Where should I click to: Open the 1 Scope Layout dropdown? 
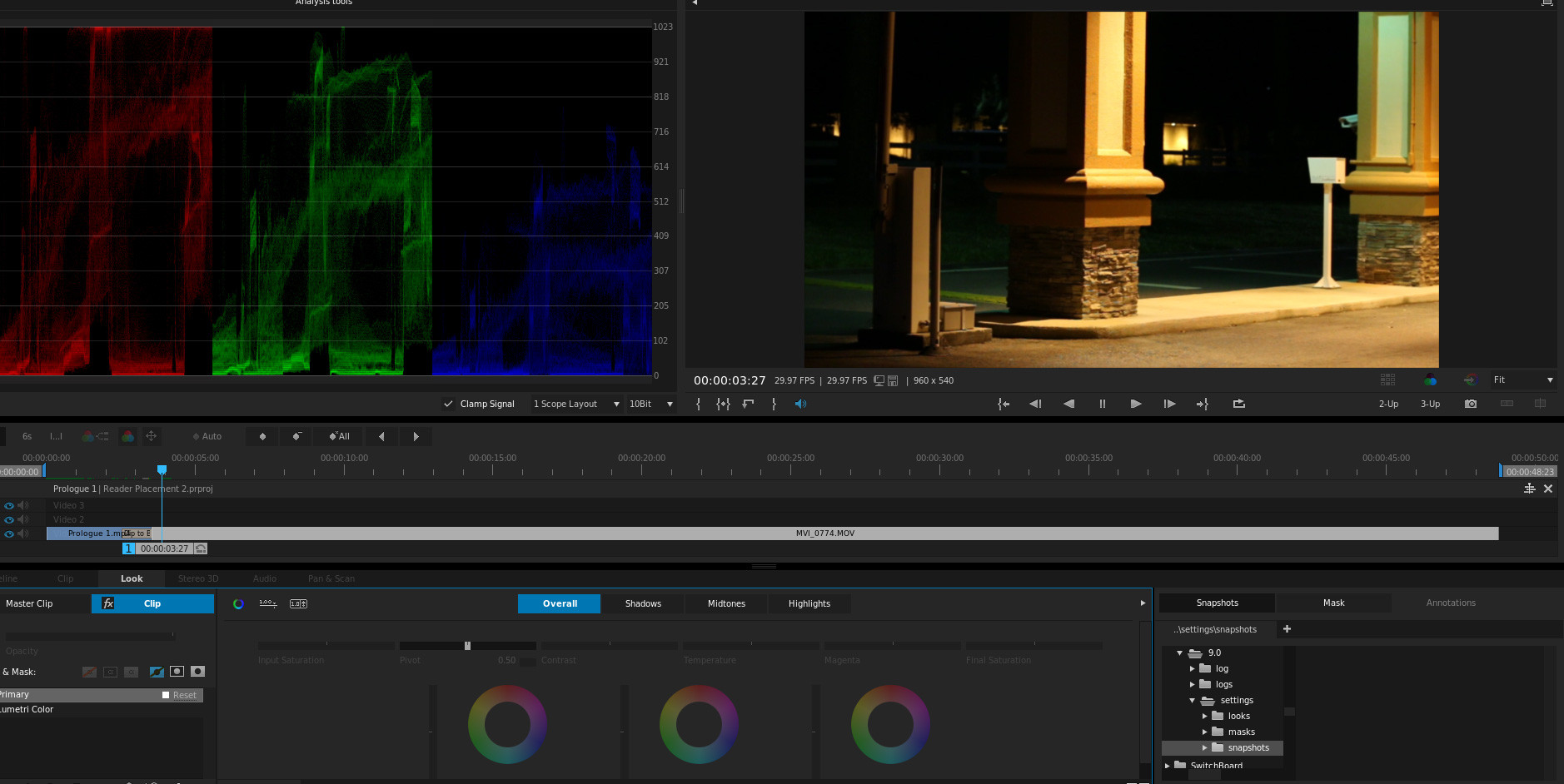tap(576, 404)
